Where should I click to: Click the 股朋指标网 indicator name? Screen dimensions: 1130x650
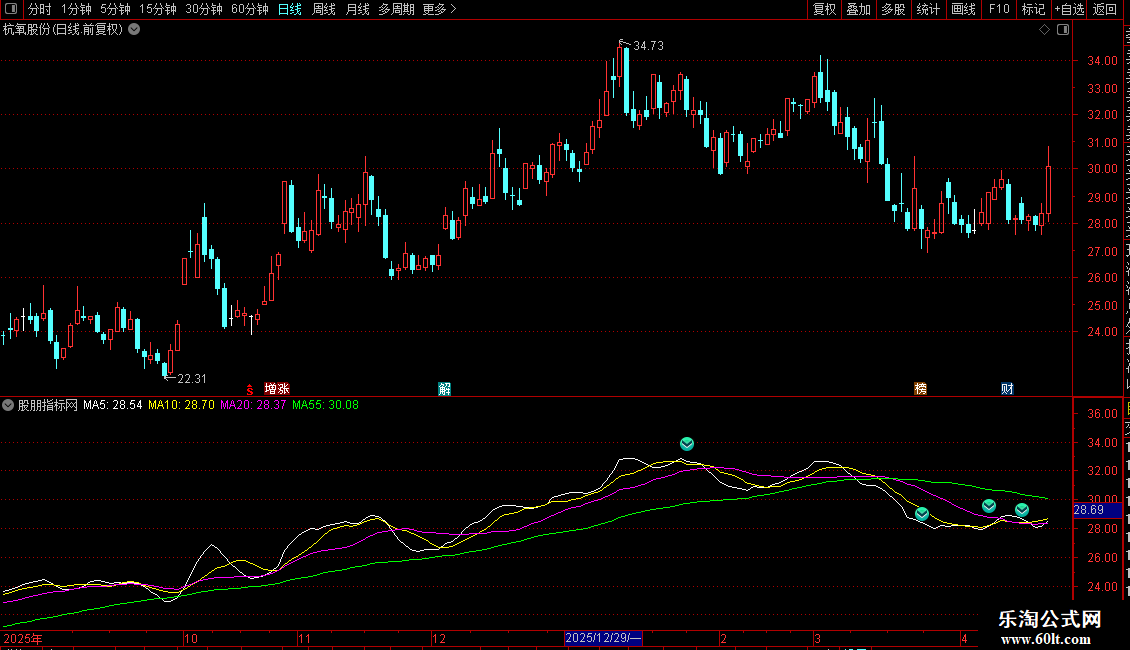pyautogui.click(x=48, y=405)
